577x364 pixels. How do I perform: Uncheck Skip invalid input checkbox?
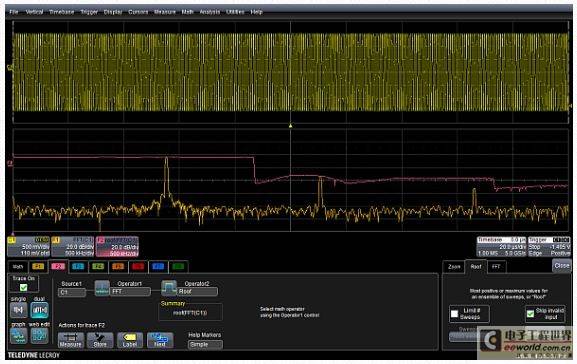click(x=530, y=314)
